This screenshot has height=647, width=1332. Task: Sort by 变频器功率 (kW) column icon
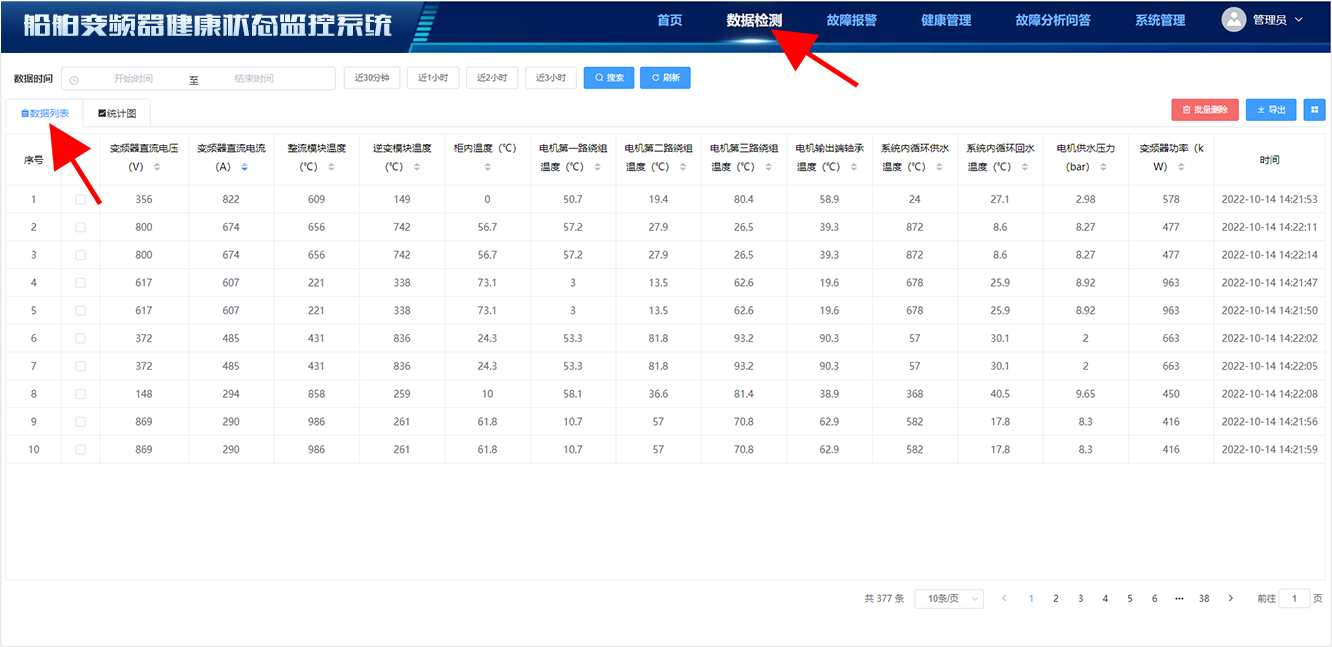1181,167
